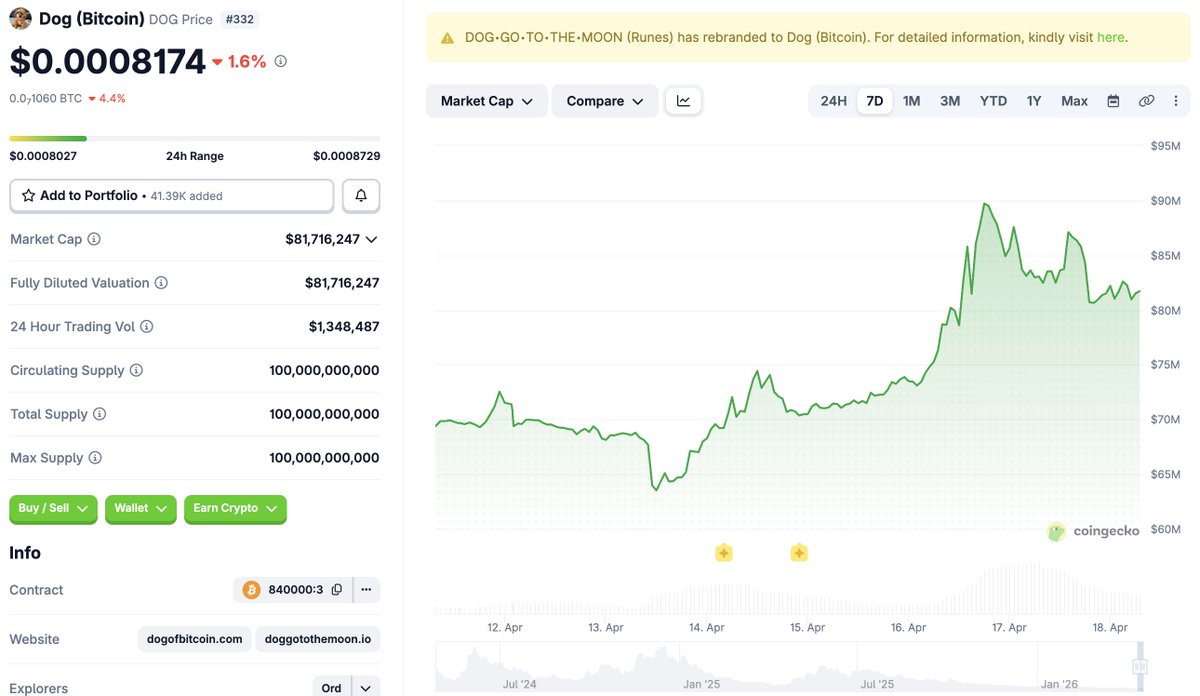The height and width of the screenshot is (696, 1200).
Task: Click the bell price alert icon
Action: click(361, 196)
